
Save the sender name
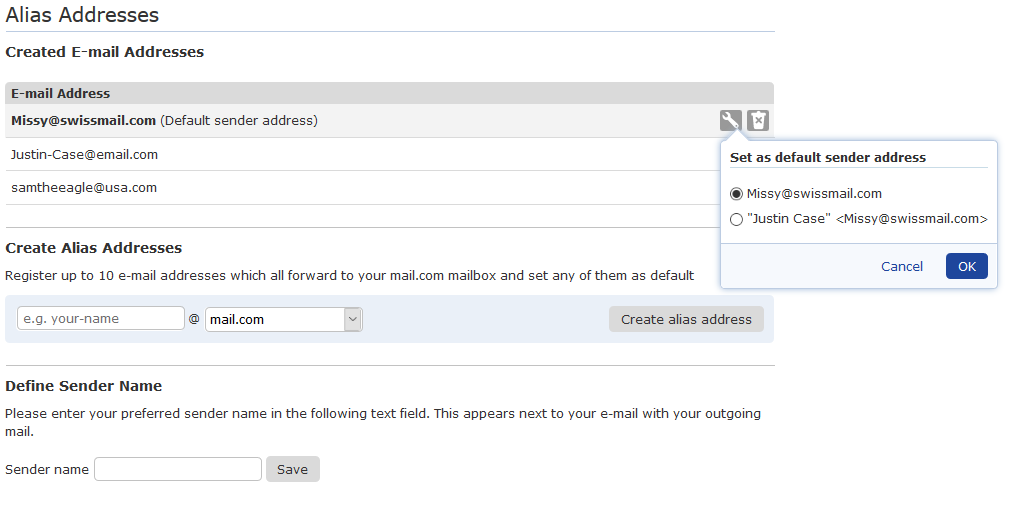[x=292, y=469]
